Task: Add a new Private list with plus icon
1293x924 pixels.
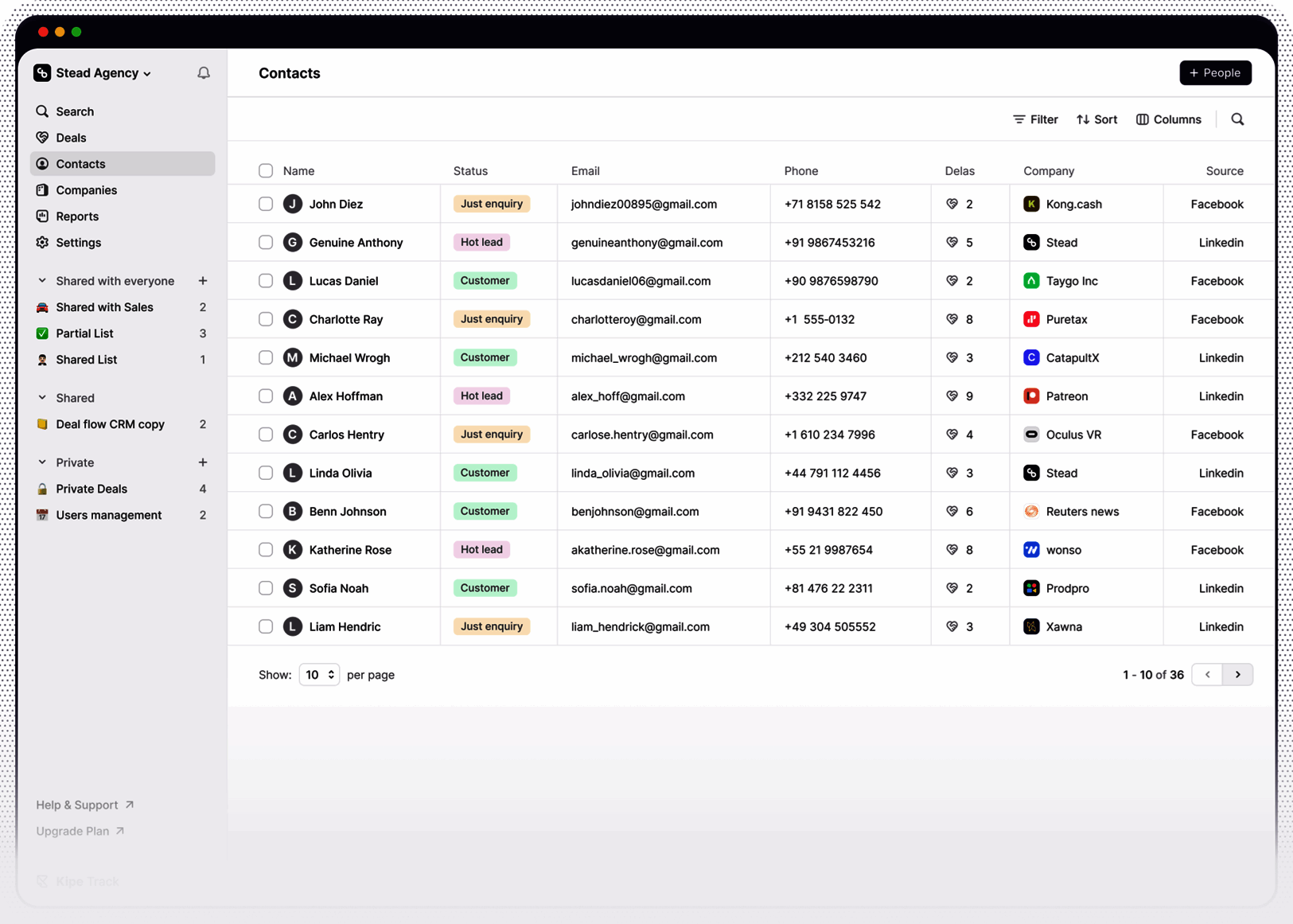Action: click(x=203, y=462)
